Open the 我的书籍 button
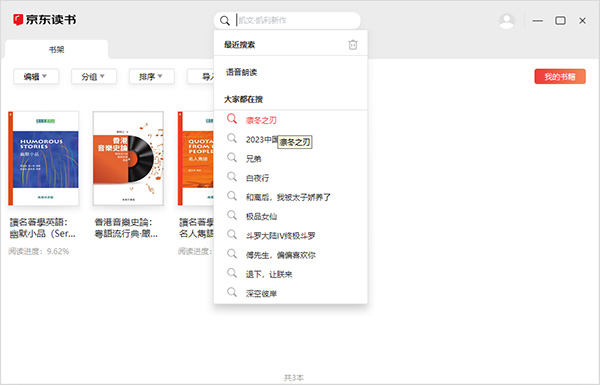The height and width of the screenshot is (385, 600). point(560,77)
